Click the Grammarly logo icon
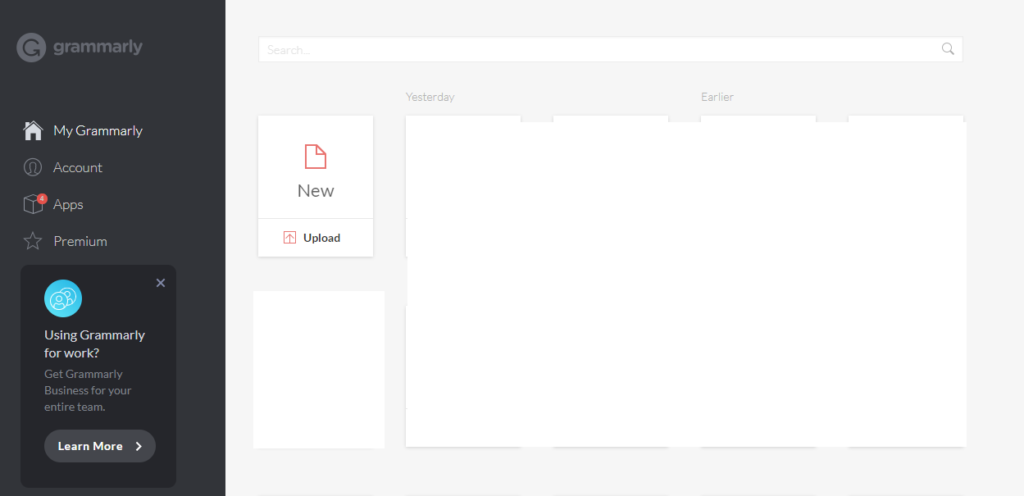Viewport: 1024px width, 496px height. pos(31,48)
